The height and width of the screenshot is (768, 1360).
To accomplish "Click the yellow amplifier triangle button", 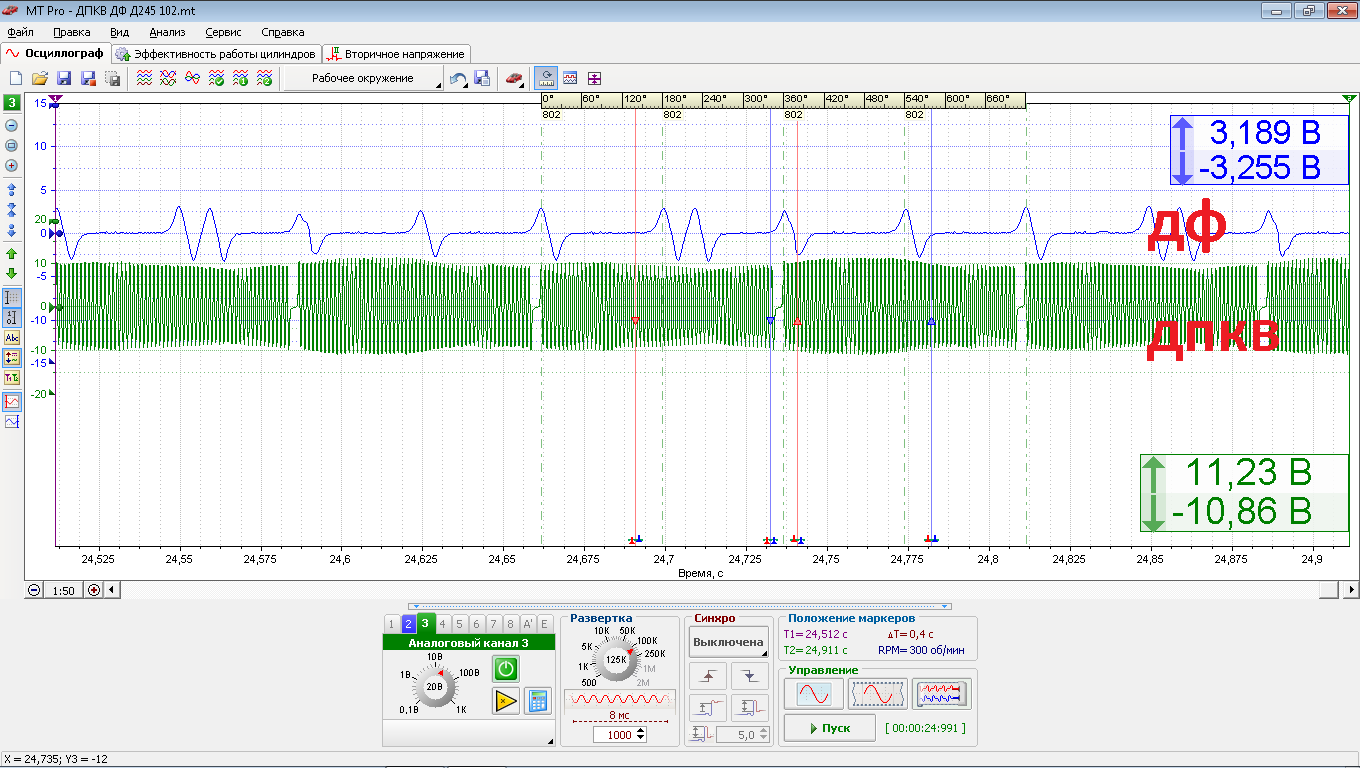I will coord(506,701).
